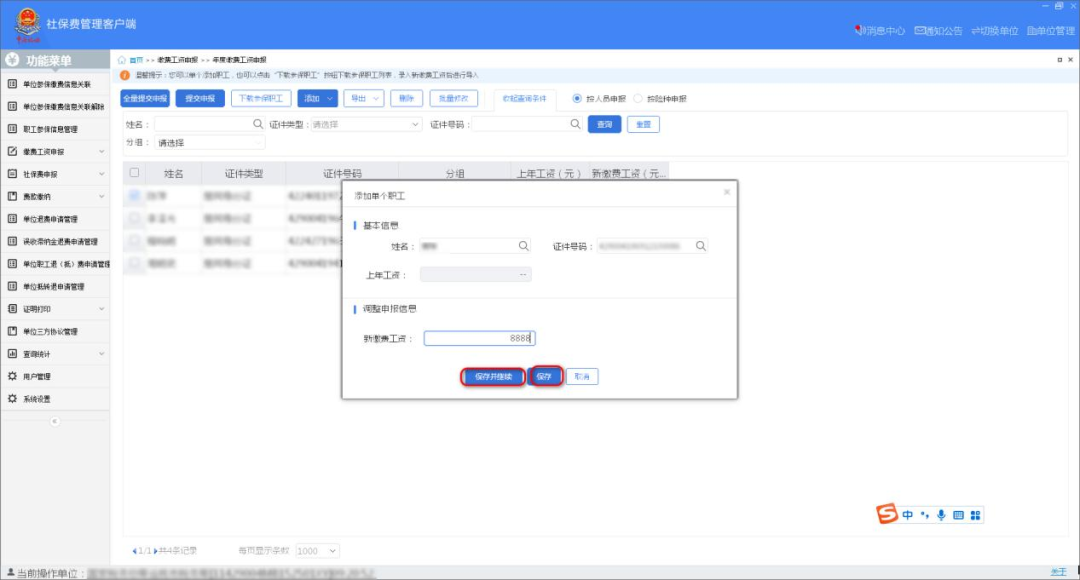Open the 每页显示条数 page size dropdown
The height and width of the screenshot is (580, 1080).
(x=318, y=551)
